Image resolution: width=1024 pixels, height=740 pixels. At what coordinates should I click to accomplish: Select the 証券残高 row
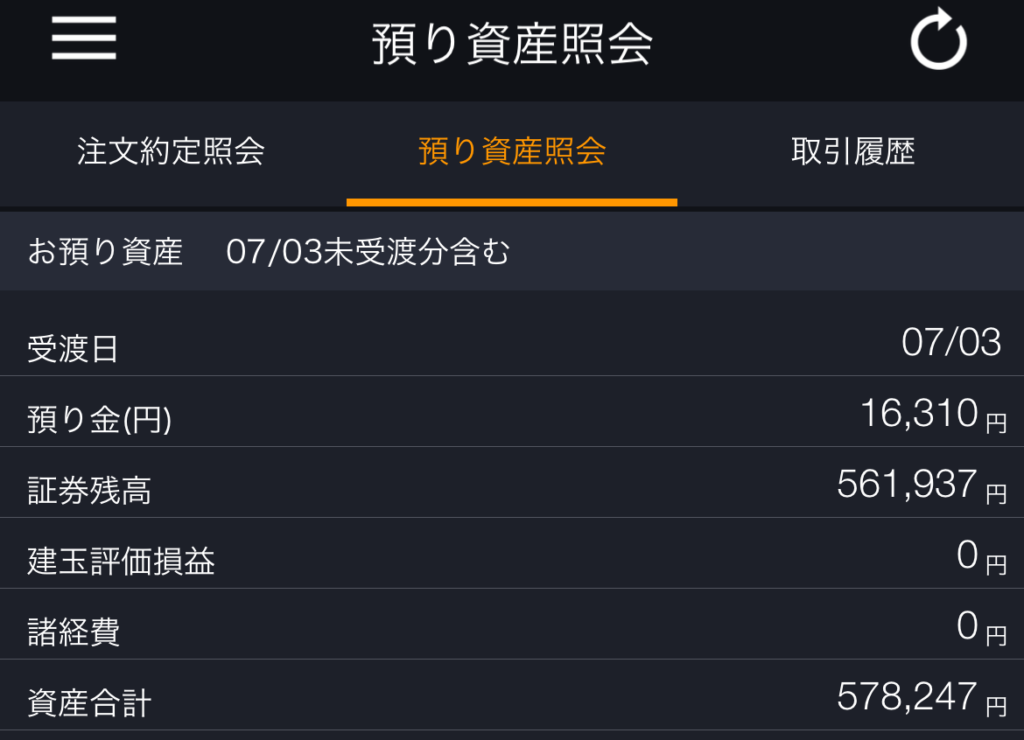pyautogui.click(x=512, y=483)
